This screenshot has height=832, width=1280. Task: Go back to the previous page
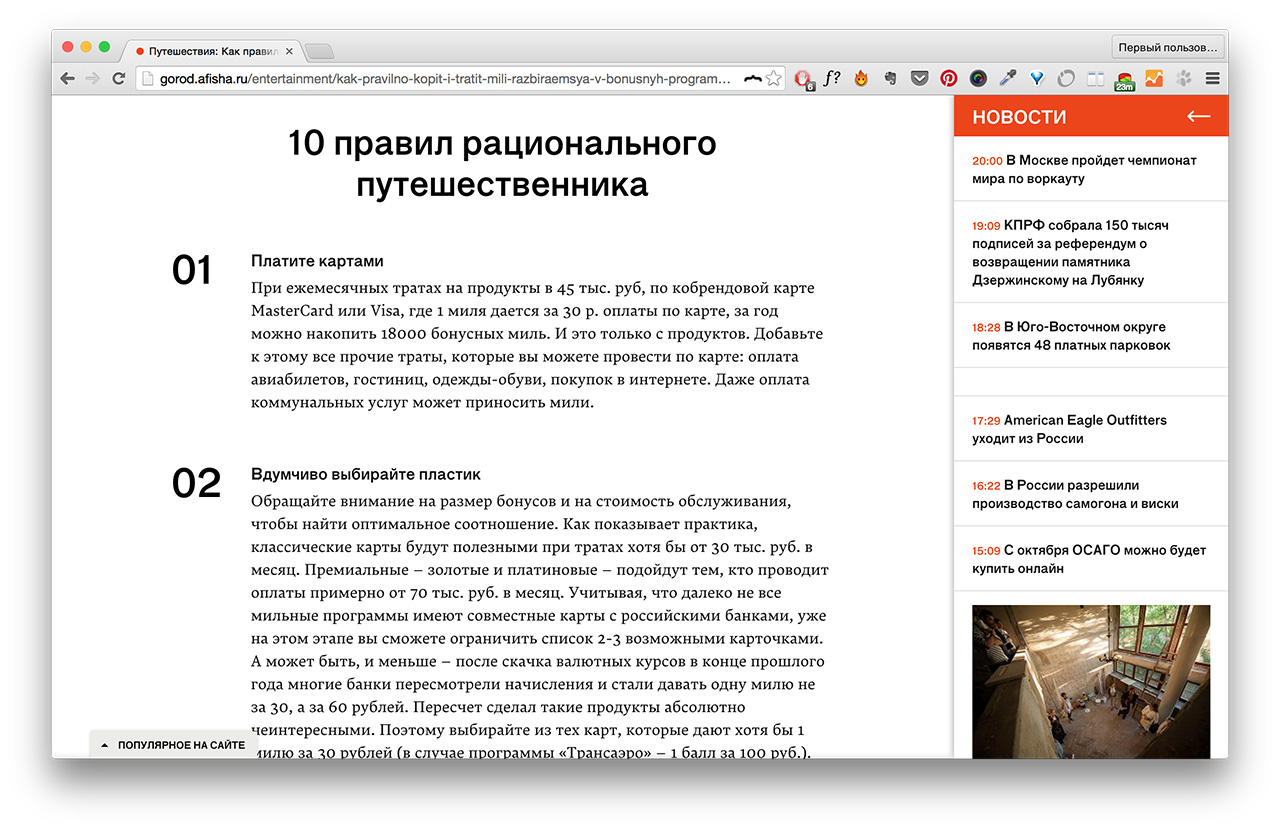68,78
